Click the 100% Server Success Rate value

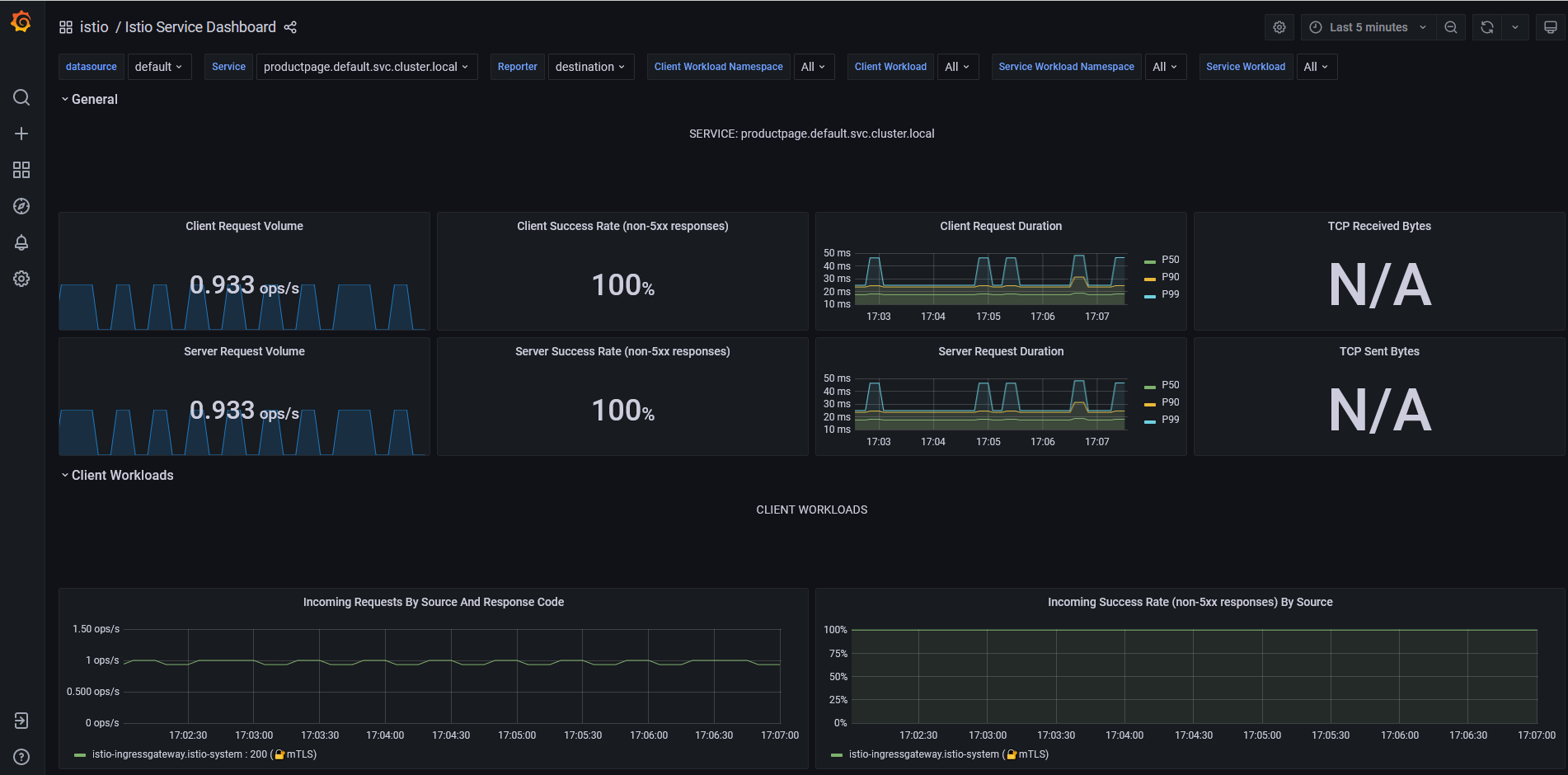pyautogui.click(x=622, y=411)
